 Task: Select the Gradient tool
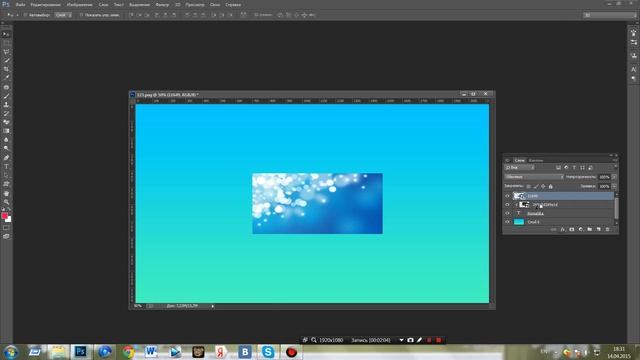pyautogui.click(x=6, y=131)
